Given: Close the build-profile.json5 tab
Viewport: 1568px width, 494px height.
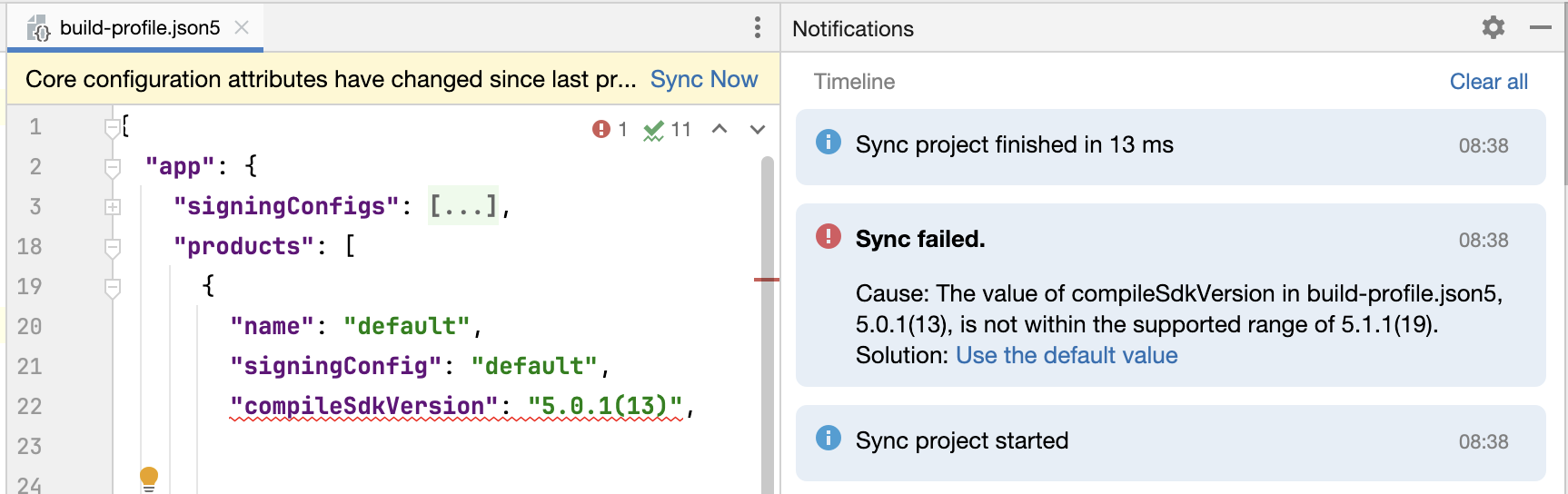Looking at the screenshot, I should [242, 27].
